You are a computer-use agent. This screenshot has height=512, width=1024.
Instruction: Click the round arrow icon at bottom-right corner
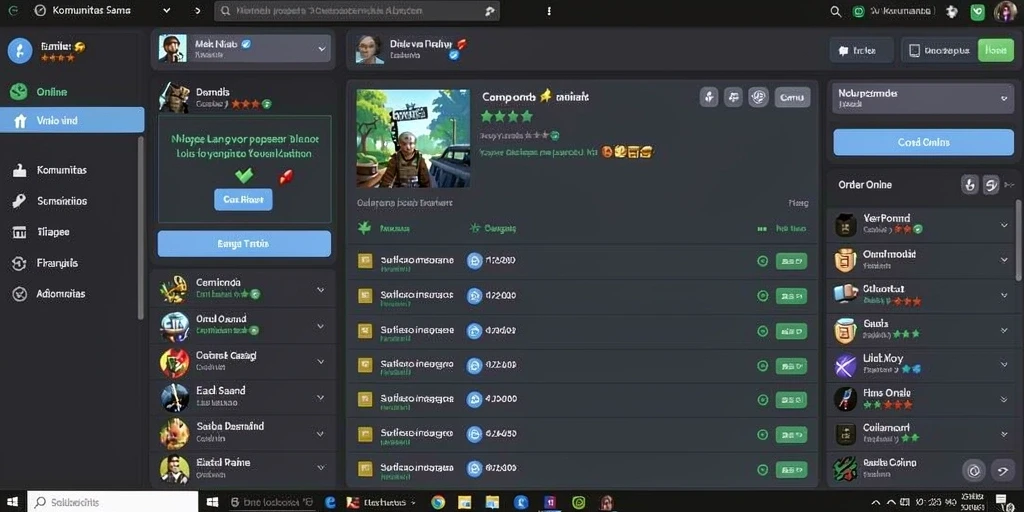click(x=1002, y=470)
